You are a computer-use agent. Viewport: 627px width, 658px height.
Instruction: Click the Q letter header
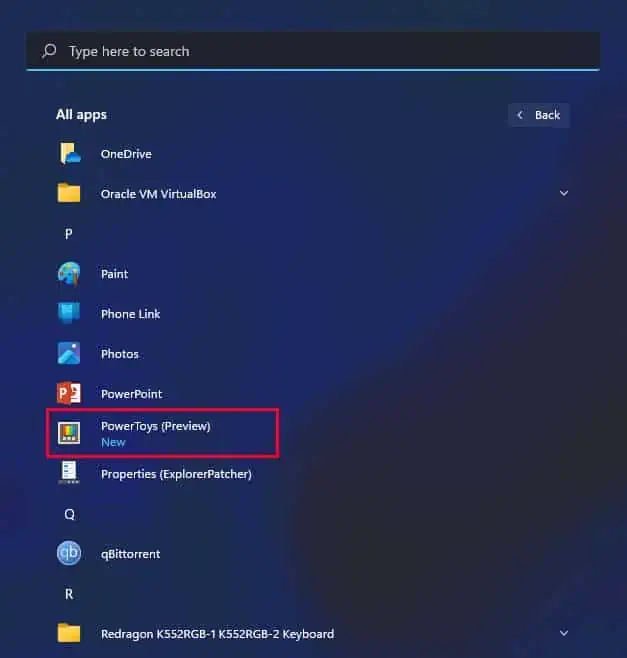pos(69,514)
